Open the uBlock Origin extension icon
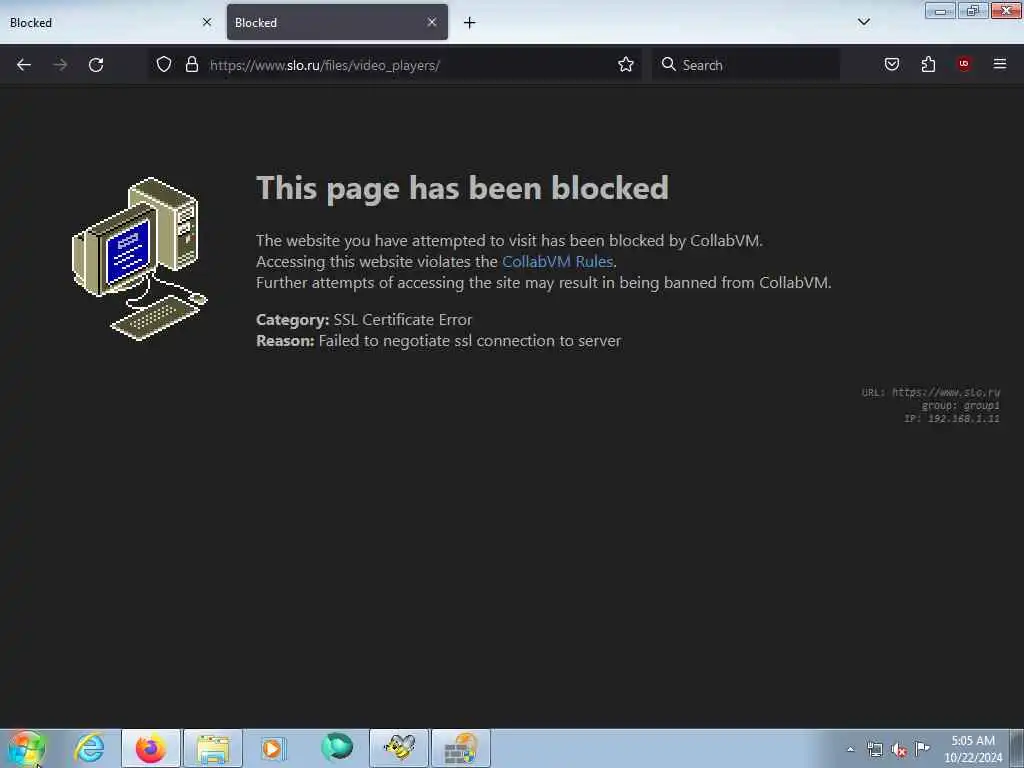This screenshot has height=768, width=1024. [x=964, y=64]
